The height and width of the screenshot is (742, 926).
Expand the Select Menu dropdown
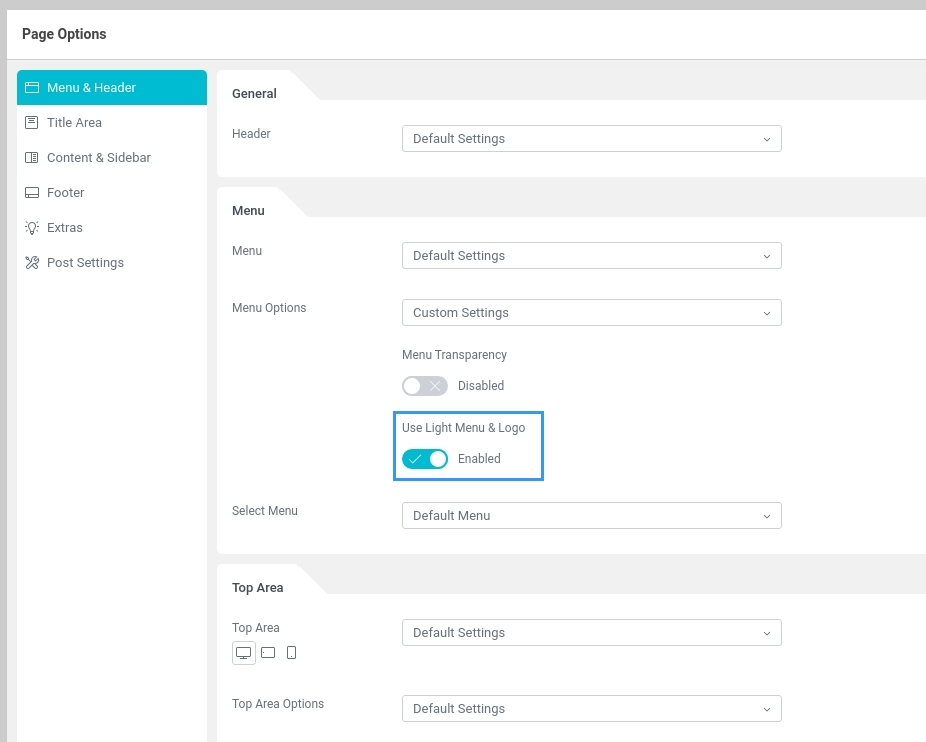(x=591, y=516)
